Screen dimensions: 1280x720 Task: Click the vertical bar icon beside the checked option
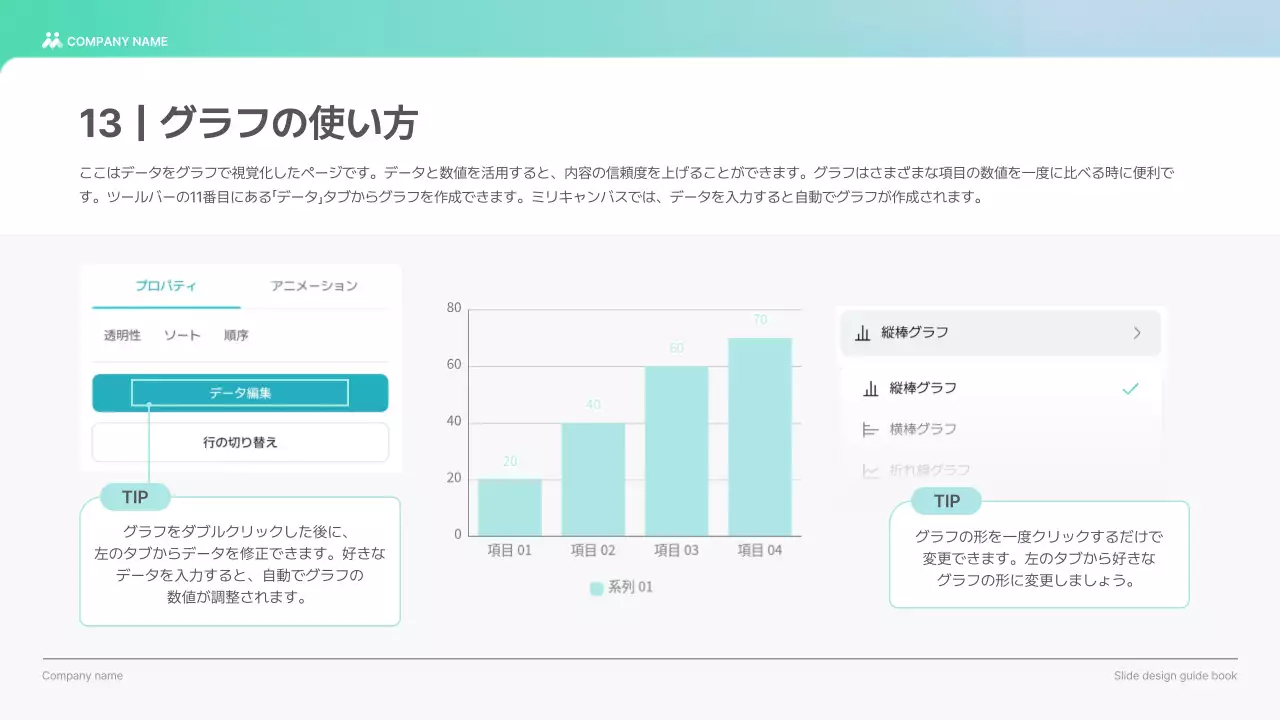click(871, 388)
